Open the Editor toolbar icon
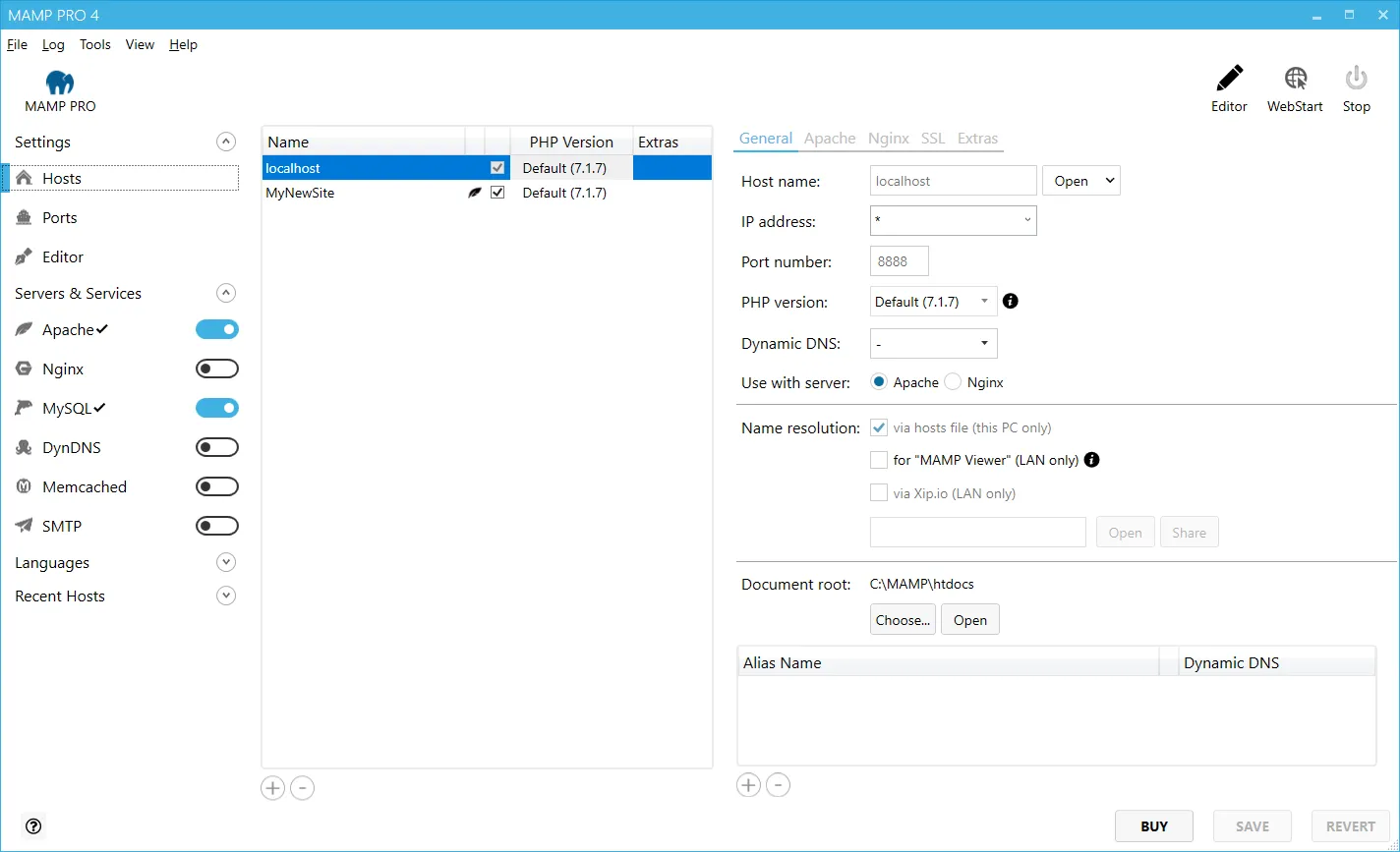 point(1229,80)
